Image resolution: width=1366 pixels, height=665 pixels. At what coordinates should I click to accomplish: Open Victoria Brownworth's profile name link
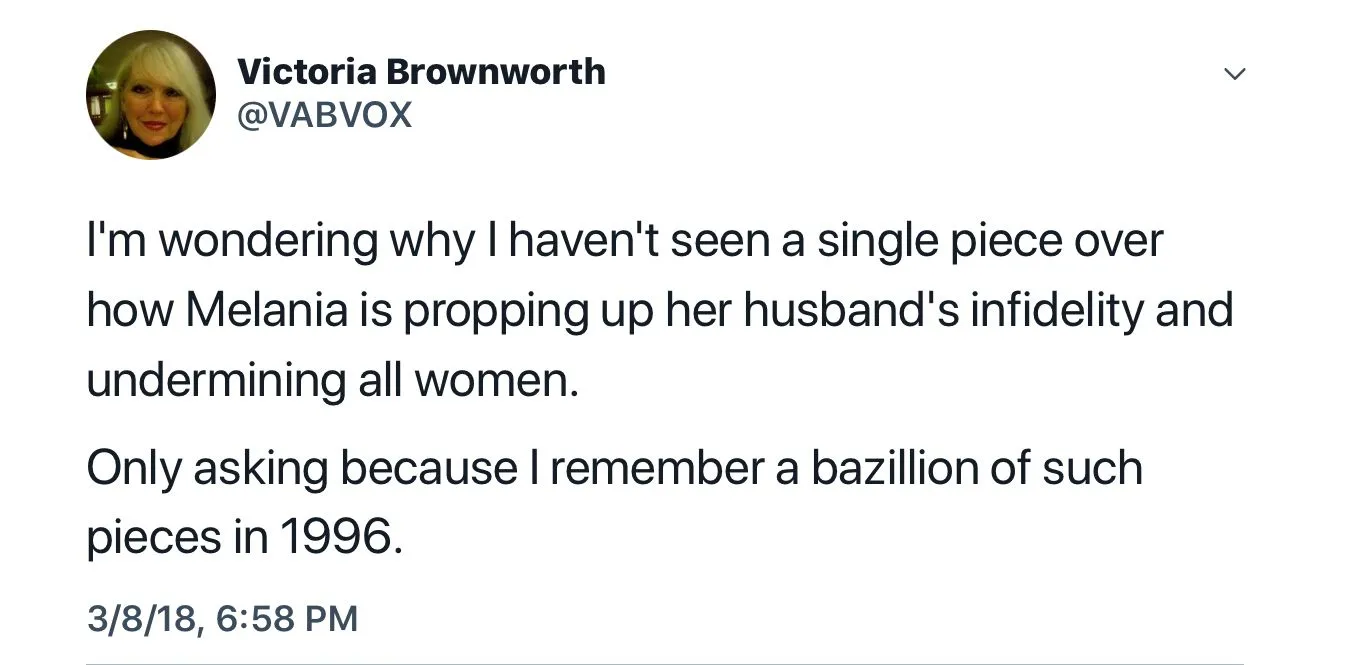coord(421,72)
